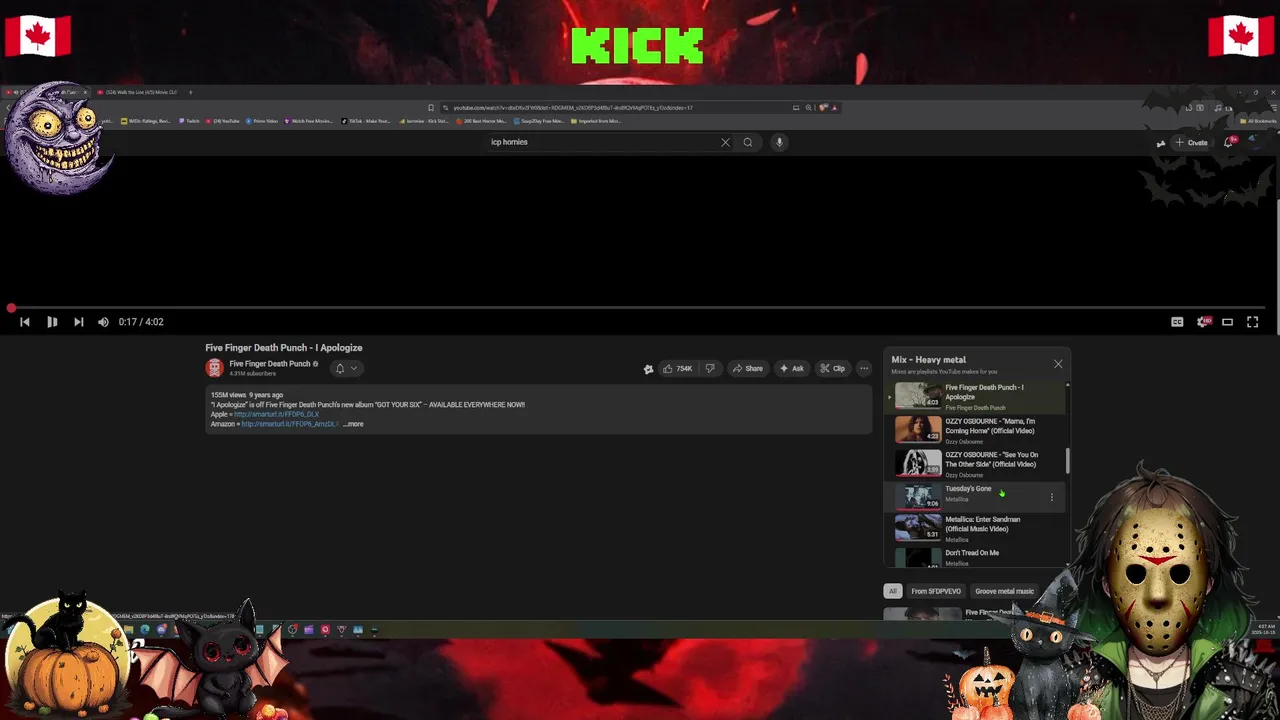Select the 'All' filter chip
This screenshot has width=1280, height=720.
click(x=893, y=591)
